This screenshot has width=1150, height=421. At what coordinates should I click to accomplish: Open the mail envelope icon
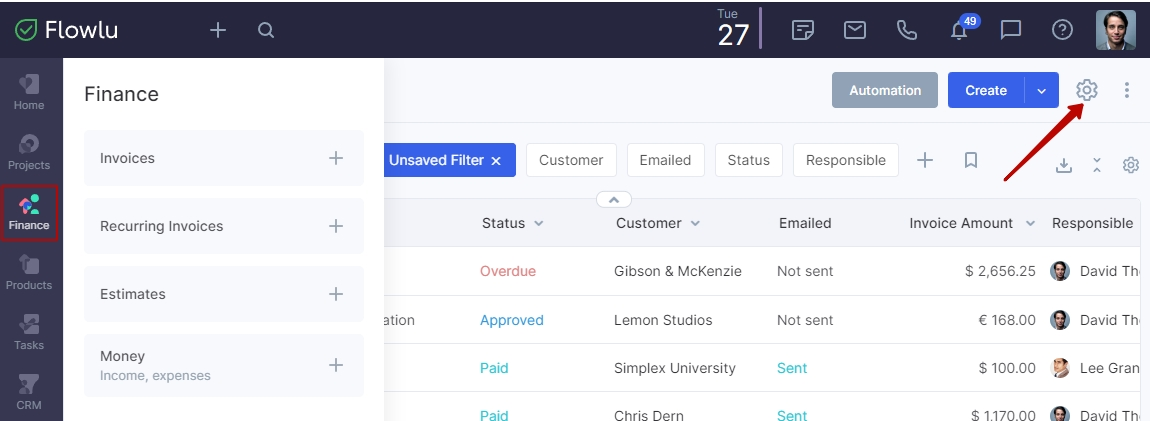coord(854,30)
